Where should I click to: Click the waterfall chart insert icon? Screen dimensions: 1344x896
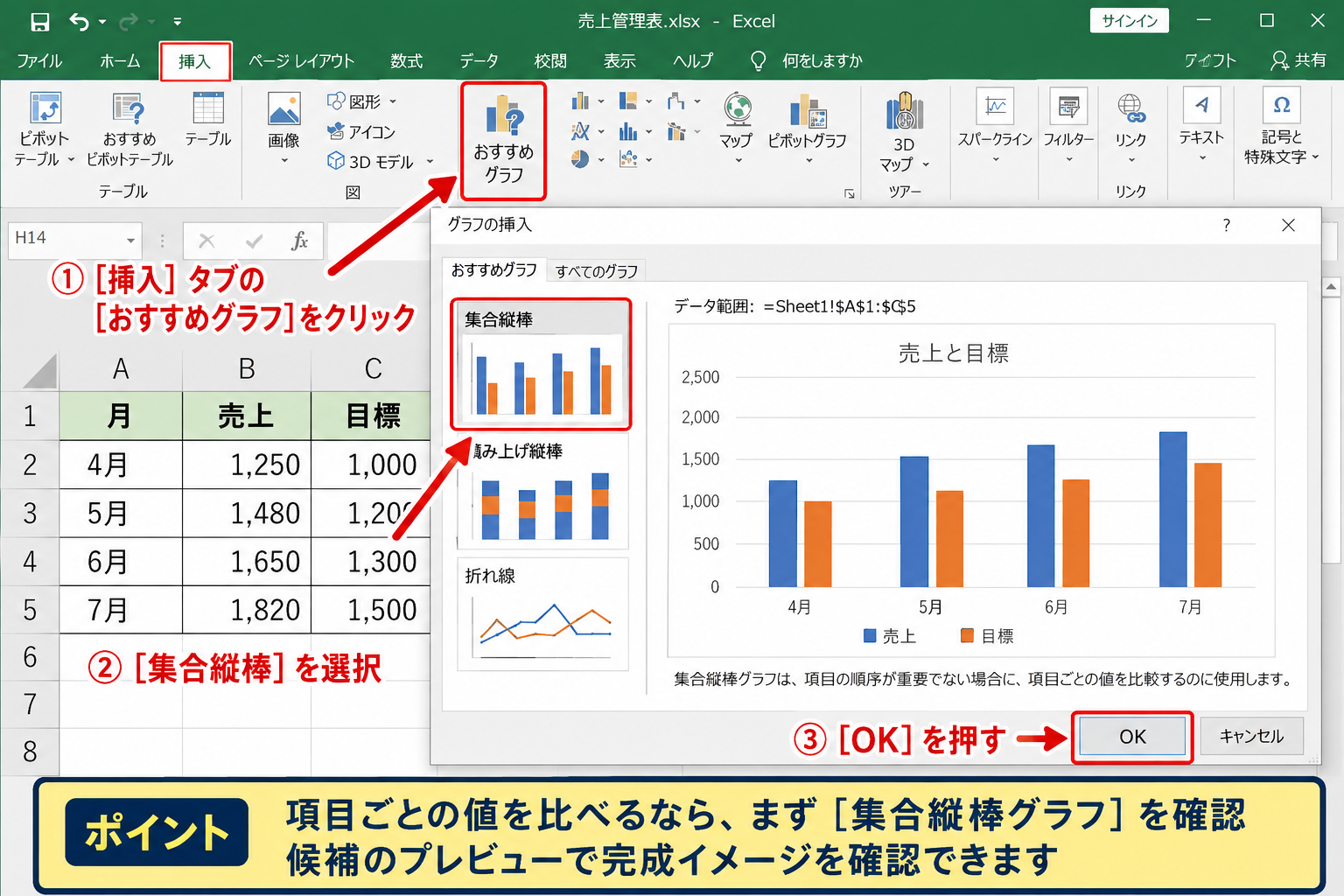tap(676, 101)
